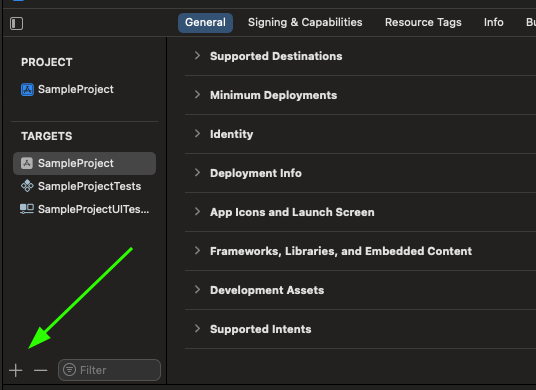The image size is (536, 390).
Task: Click the filter icon in Filter field
Action: [69, 369]
